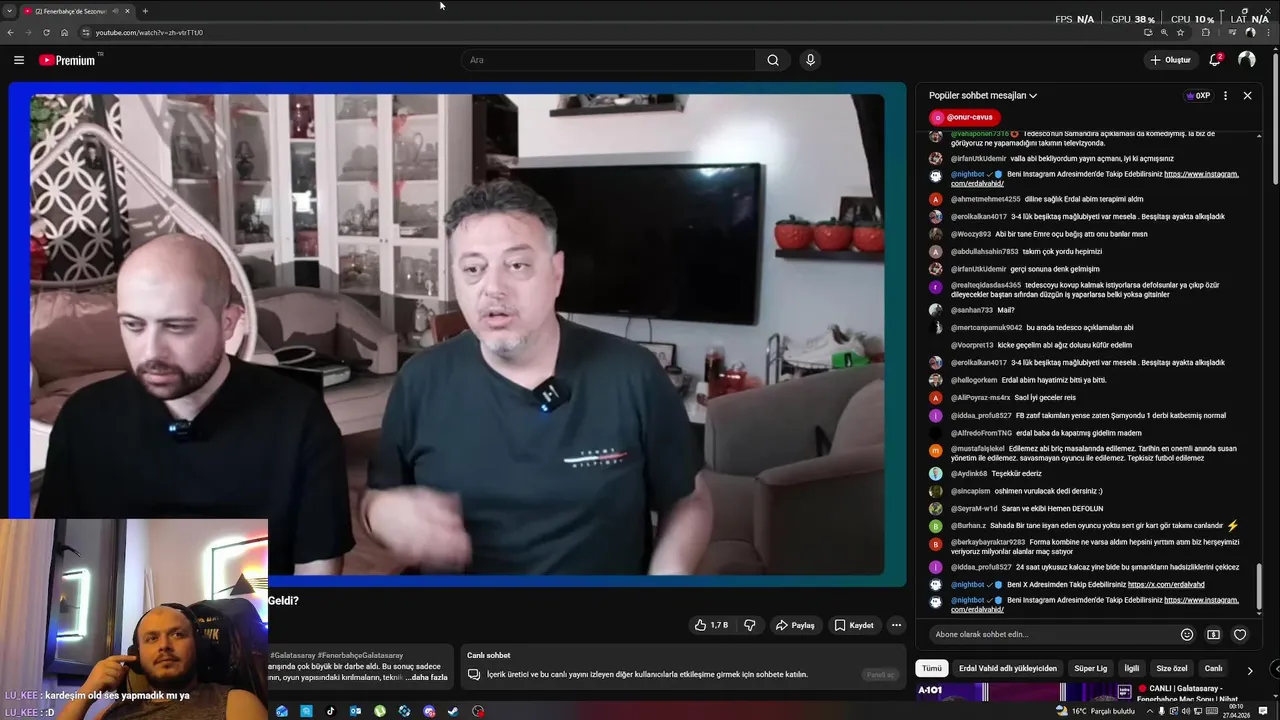The height and width of the screenshot is (720, 1280).
Task: Dislike the video with thumbs down
Action: click(x=750, y=625)
